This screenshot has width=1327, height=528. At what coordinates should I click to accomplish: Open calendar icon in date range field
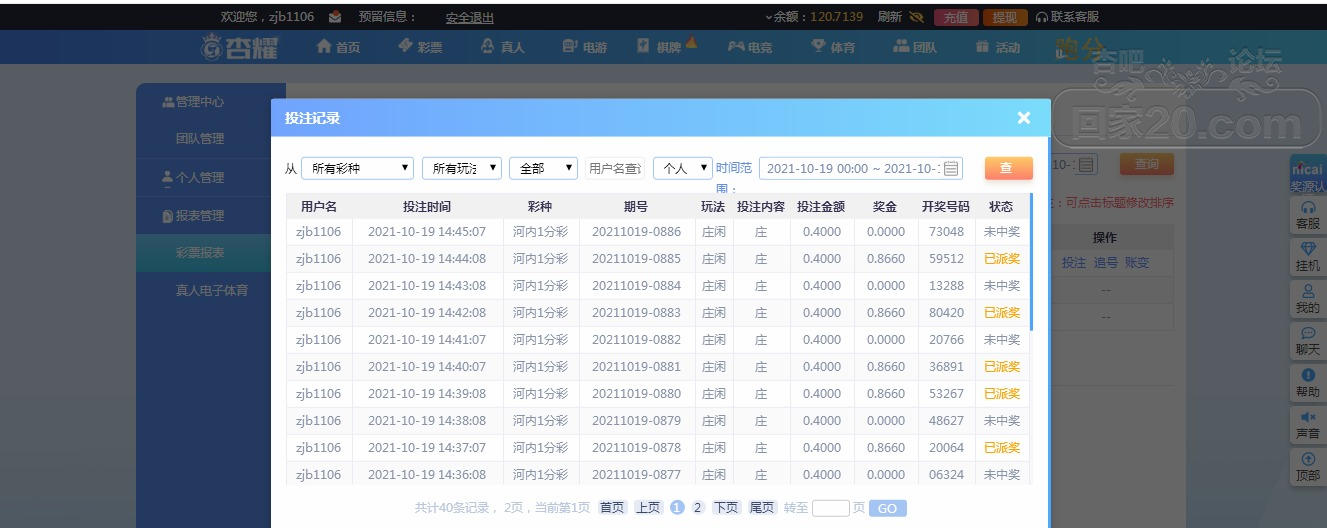tap(951, 169)
